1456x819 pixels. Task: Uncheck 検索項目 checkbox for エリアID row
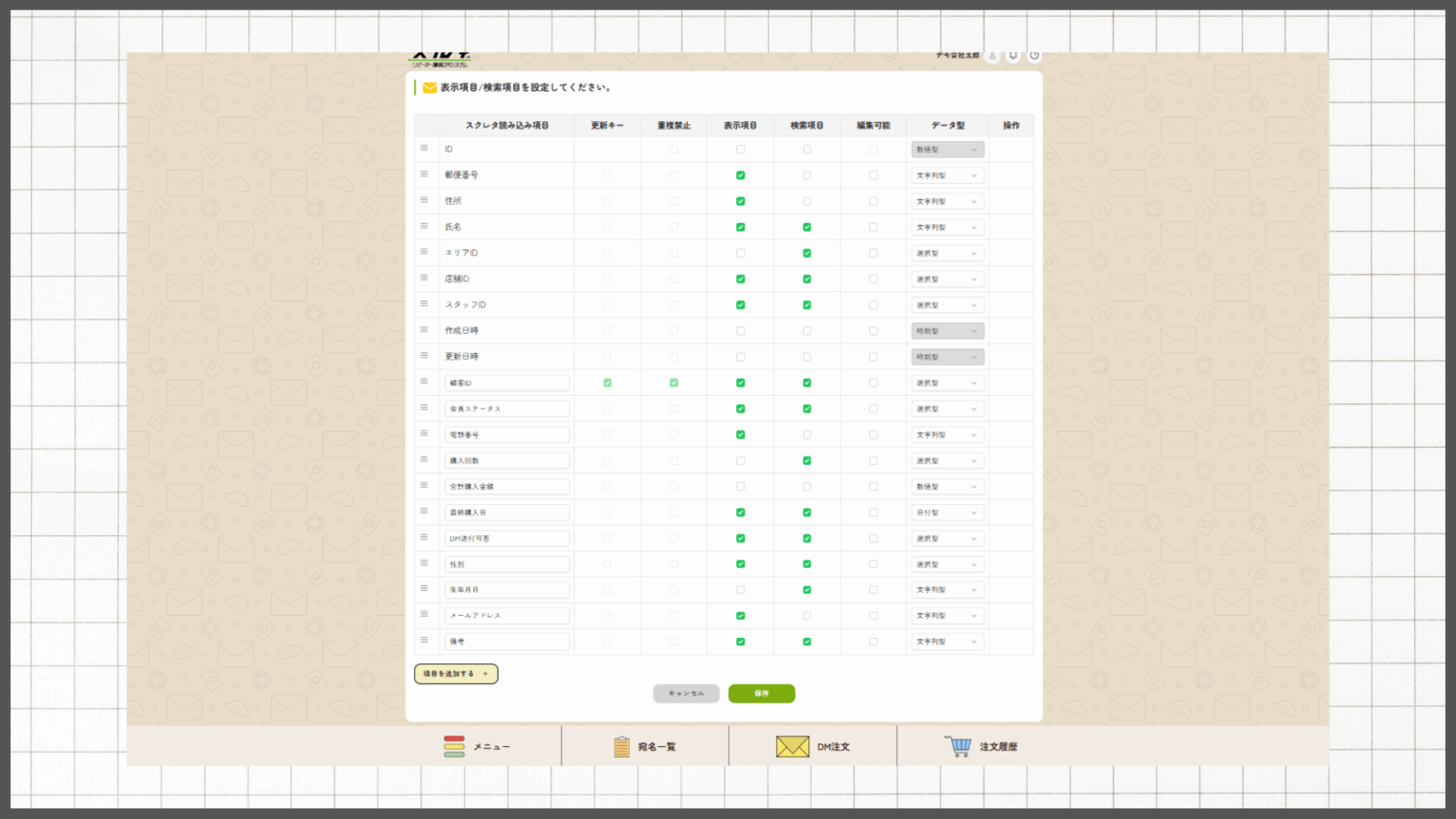807,253
